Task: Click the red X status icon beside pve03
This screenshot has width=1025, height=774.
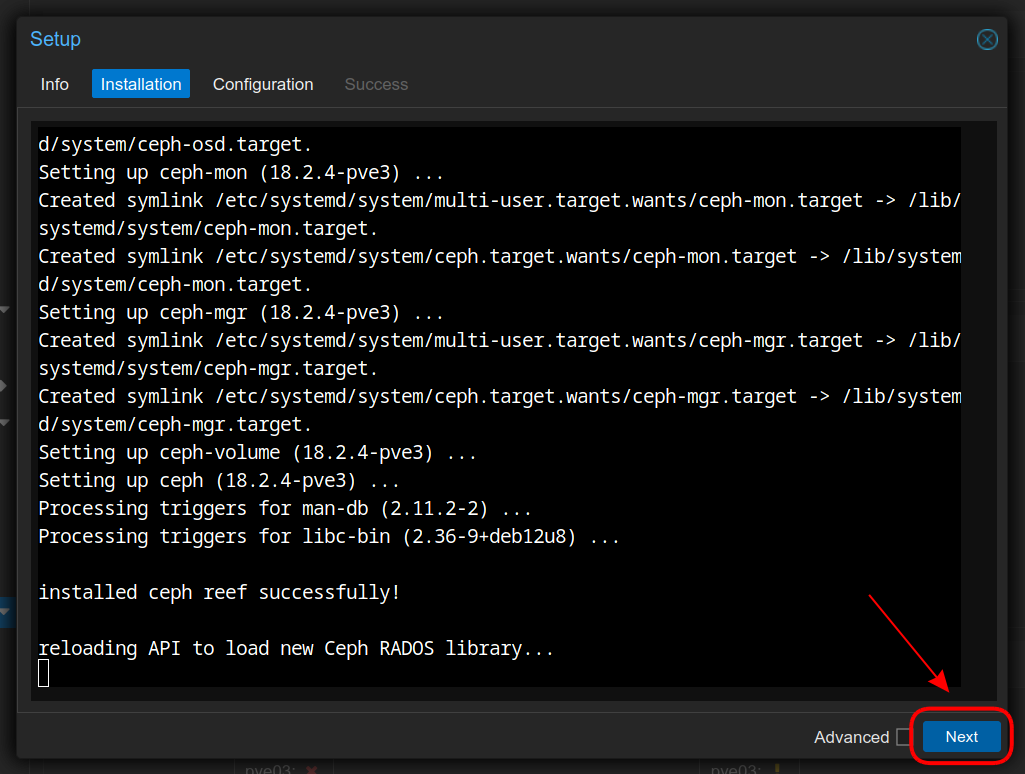Action: [312, 769]
